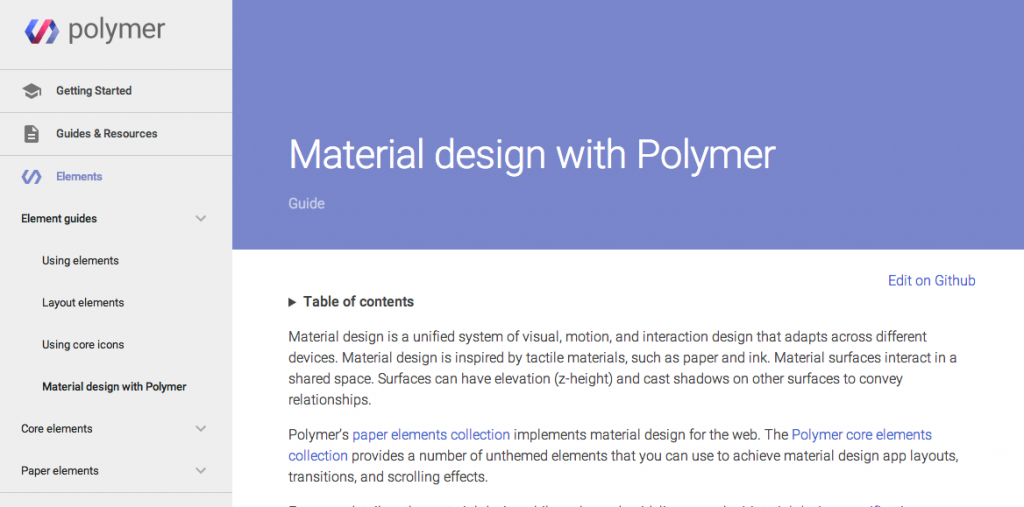Expand the Core elements chevron
This screenshot has height=507, width=1024.
click(x=201, y=429)
